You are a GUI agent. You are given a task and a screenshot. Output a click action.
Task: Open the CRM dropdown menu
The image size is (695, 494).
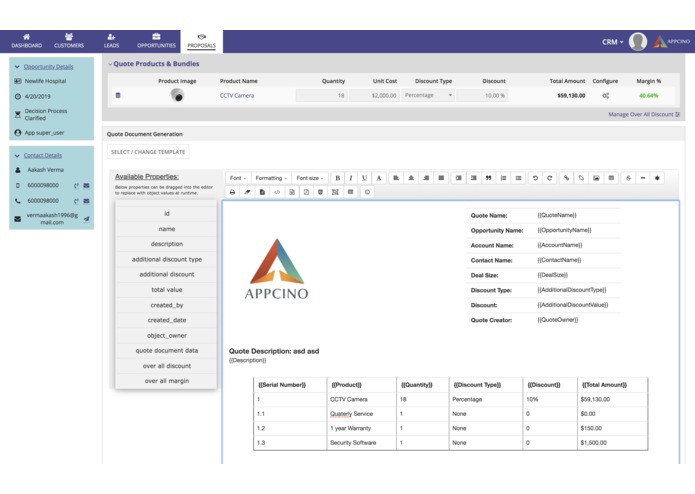point(613,42)
